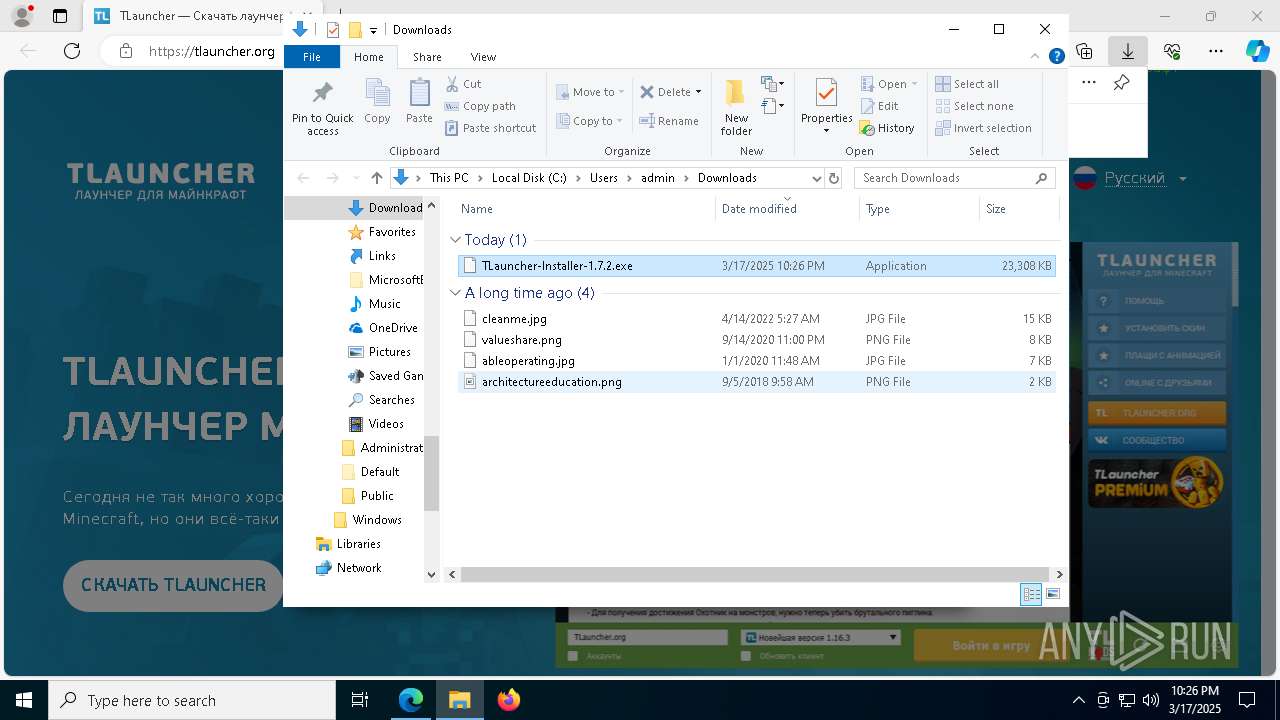This screenshot has height=720, width=1280.
Task: Click Edit in the Open group
Action: 879,106
